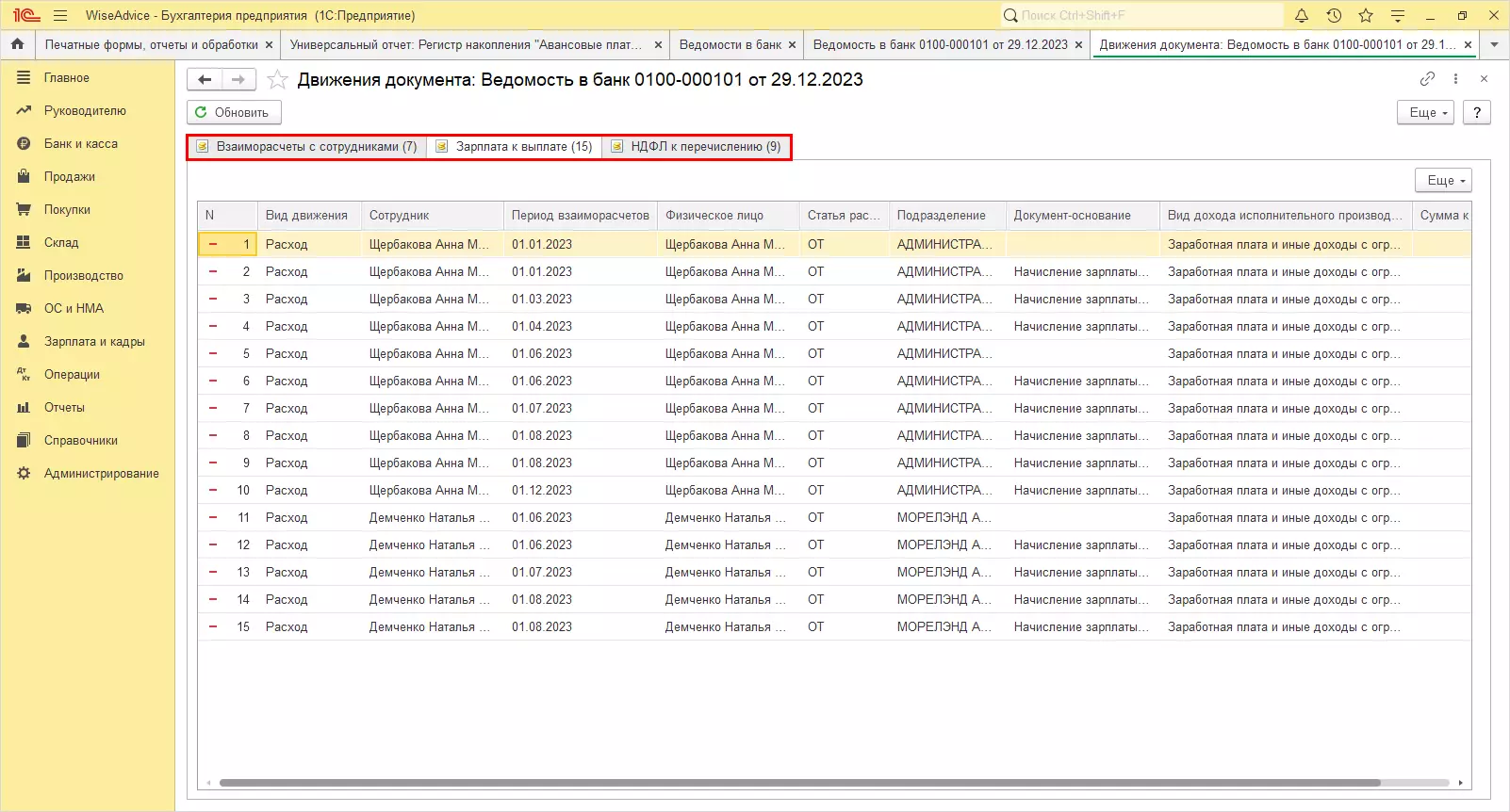This screenshot has height=812, width=1510.
Task: Expand the open tabs list arrow
Action: coord(1494,44)
